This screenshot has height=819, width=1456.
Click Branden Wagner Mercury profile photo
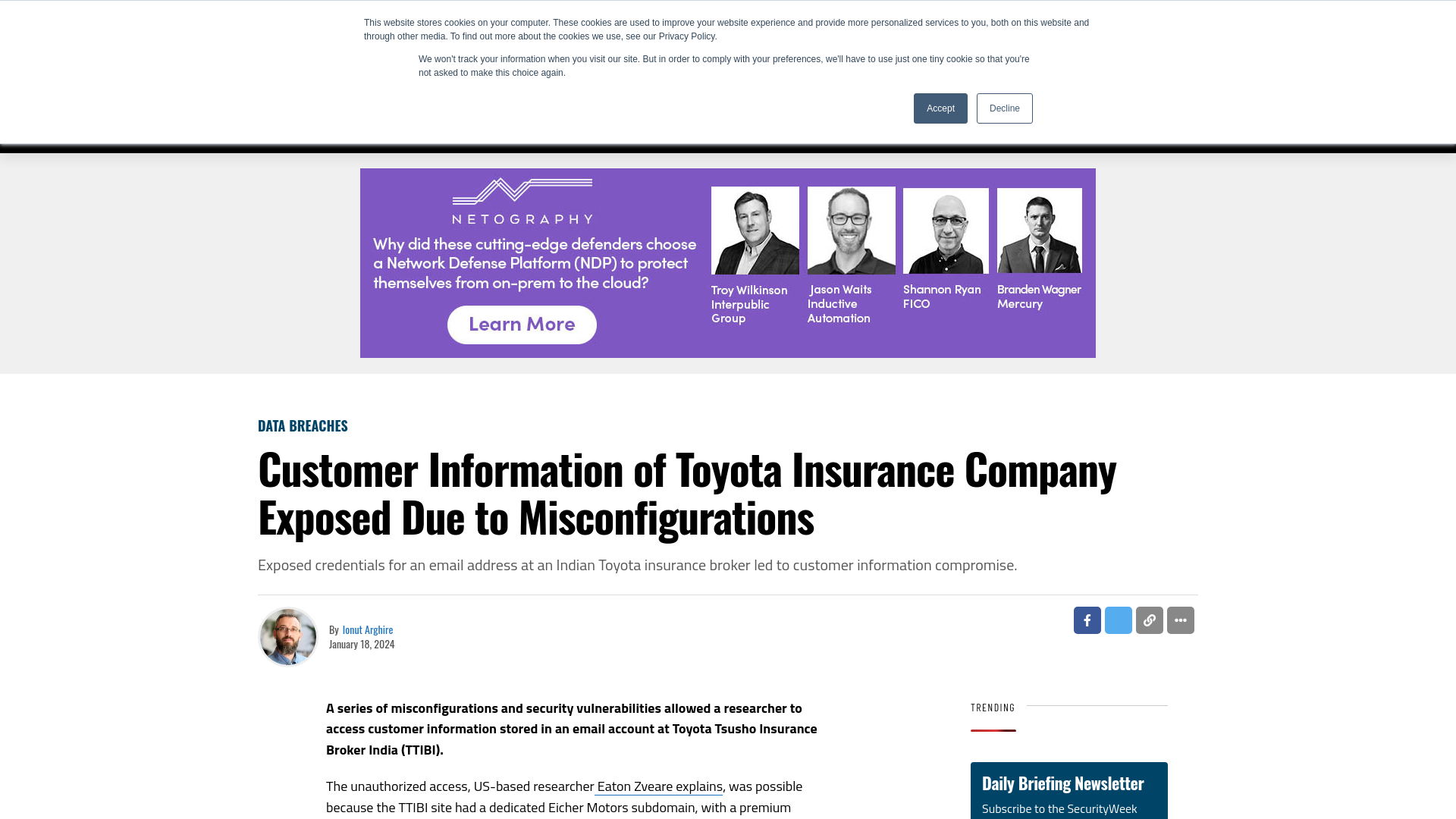click(x=1040, y=229)
